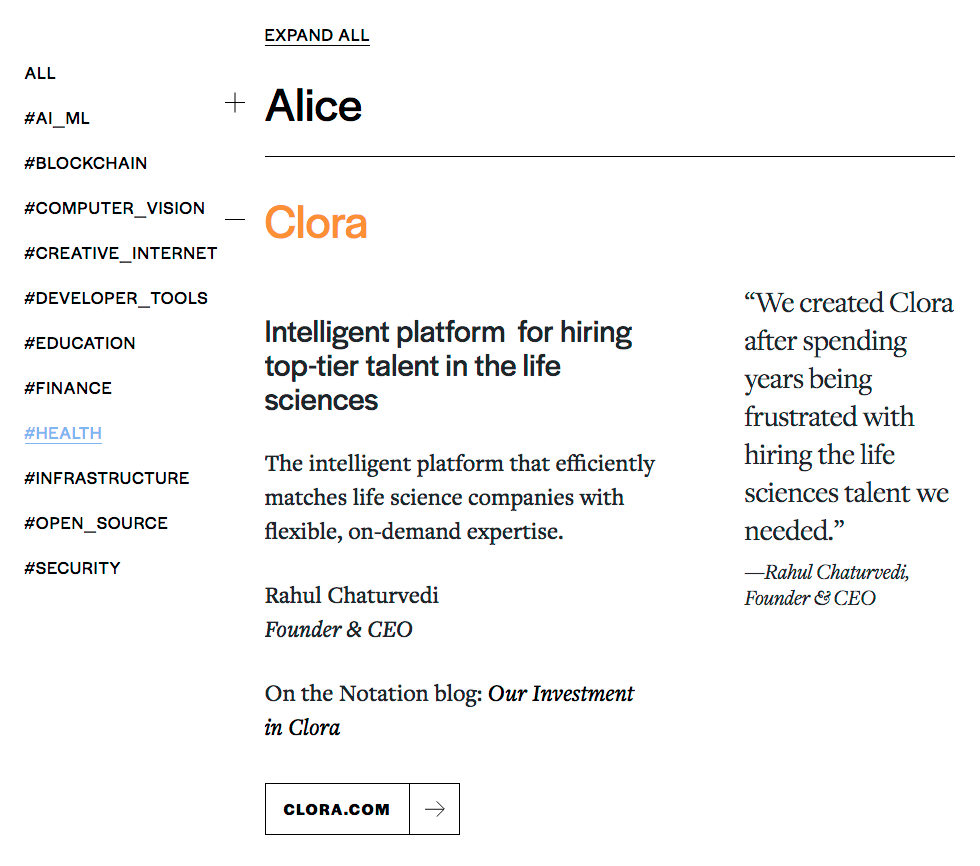Click Expand All link
This screenshot has width=980, height=866.
[x=317, y=36]
